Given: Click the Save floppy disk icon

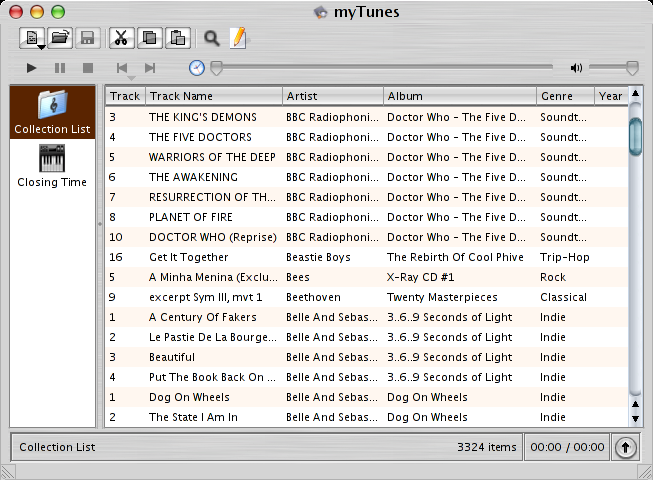Looking at the screenshot, I should pyautogui.click(x=87, y=38).
